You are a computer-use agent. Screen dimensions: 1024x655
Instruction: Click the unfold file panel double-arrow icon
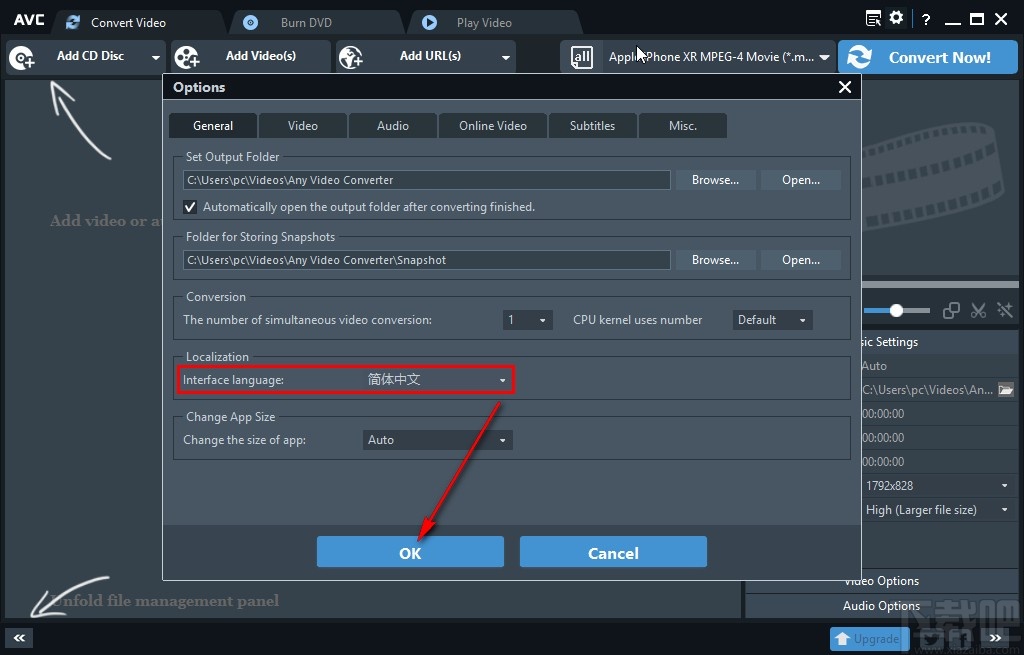[x=19, y=637]
